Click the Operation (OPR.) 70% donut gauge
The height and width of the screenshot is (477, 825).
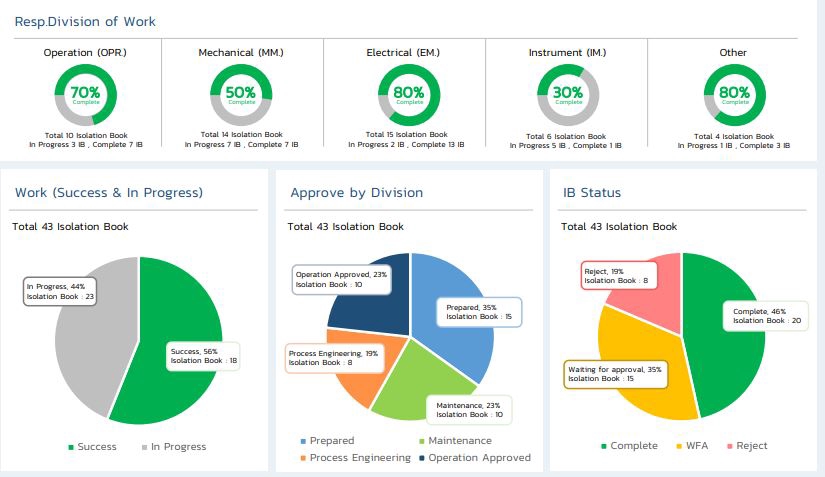click(x=86, y=95)
